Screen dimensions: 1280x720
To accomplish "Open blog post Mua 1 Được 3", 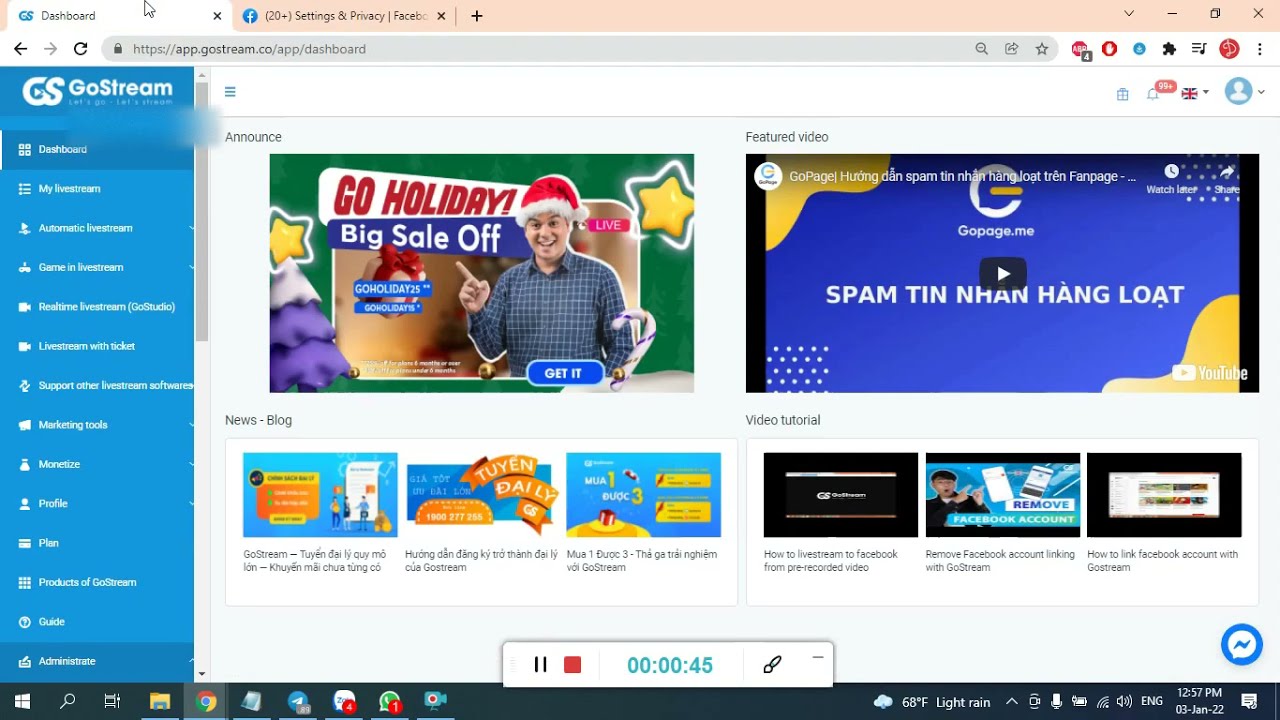I will tap(643, 513).
